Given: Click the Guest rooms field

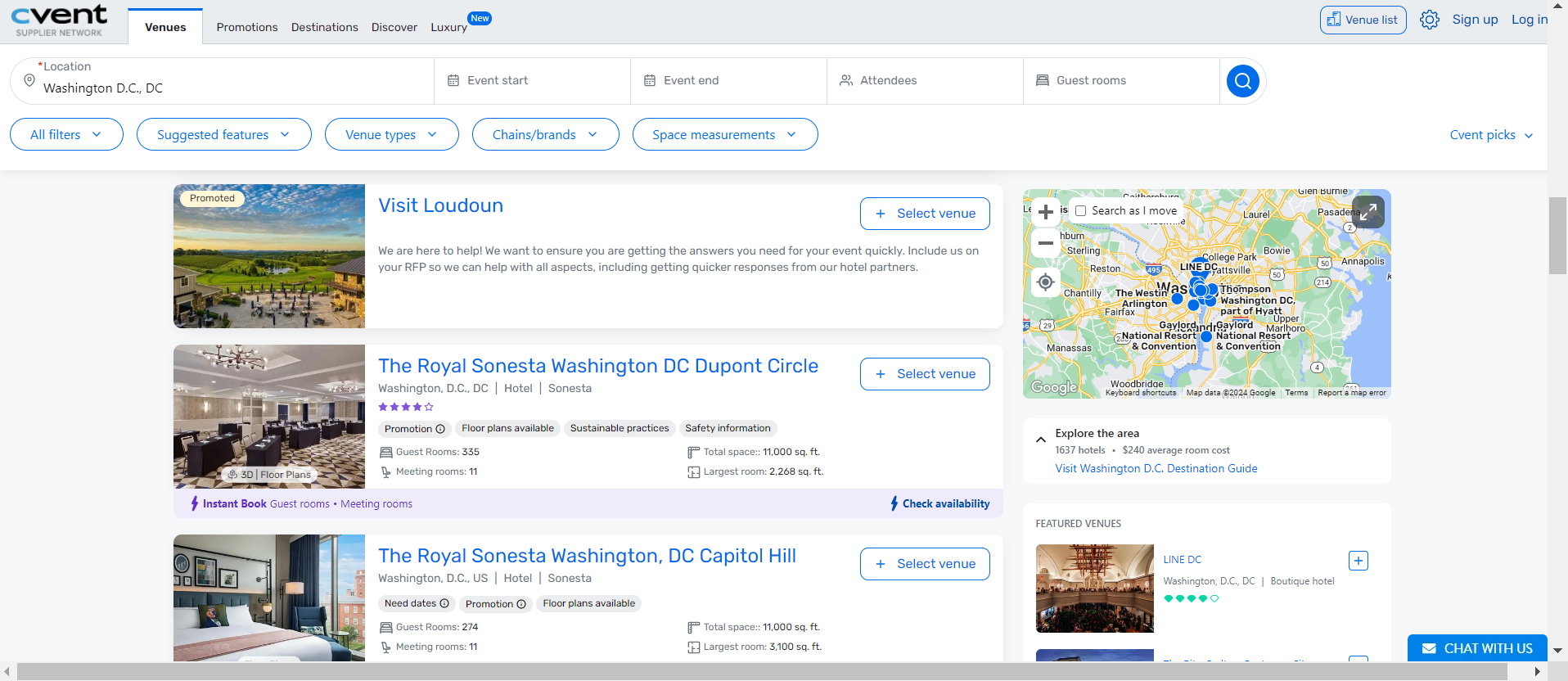Looking at the screenshot, I should tap(1121, 81).
